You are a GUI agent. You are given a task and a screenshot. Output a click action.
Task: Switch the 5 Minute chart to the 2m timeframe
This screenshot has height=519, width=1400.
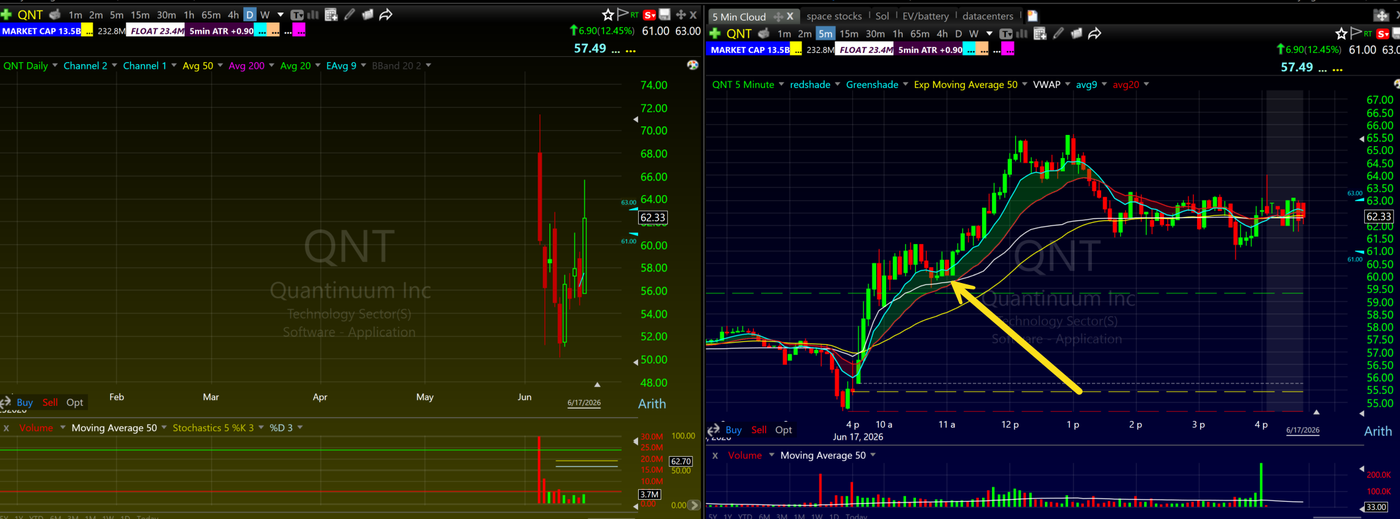point(805,33)
